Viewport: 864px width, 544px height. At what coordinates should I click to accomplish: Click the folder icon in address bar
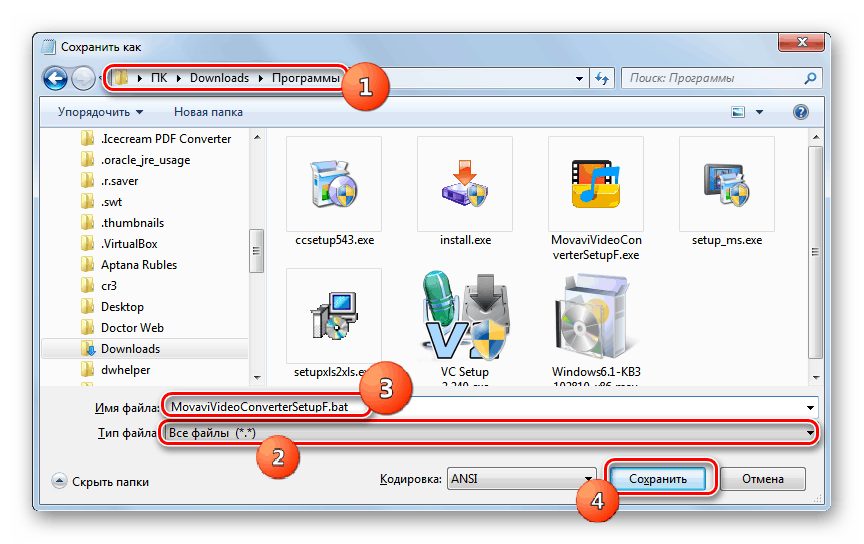[x=121, y=78]
